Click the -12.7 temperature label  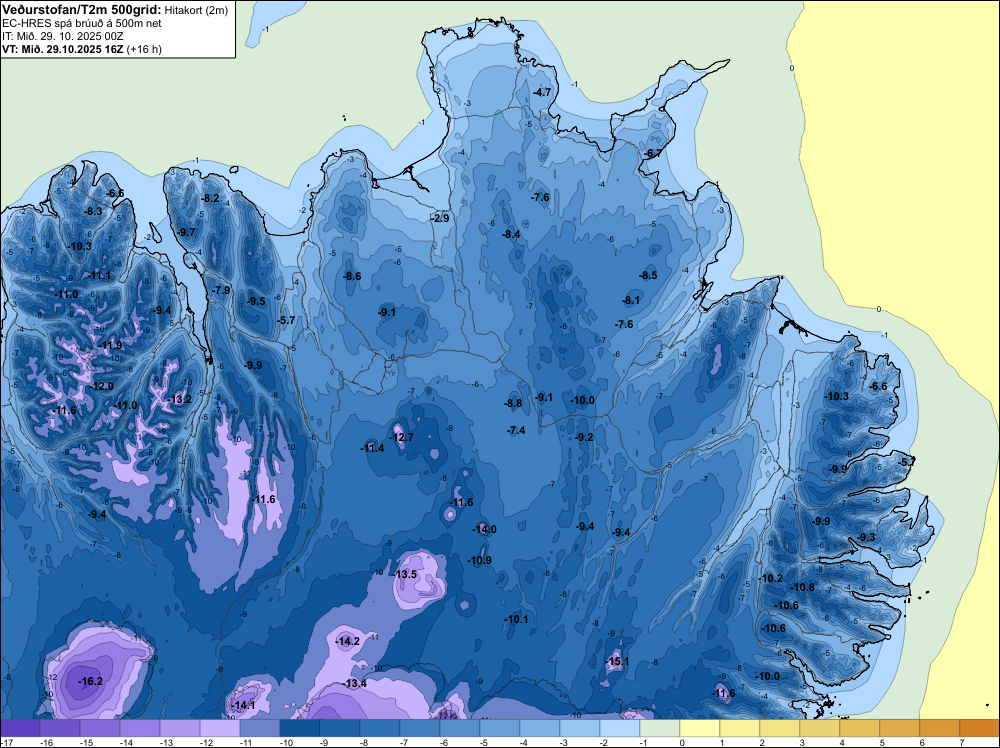tap(402, 437)
